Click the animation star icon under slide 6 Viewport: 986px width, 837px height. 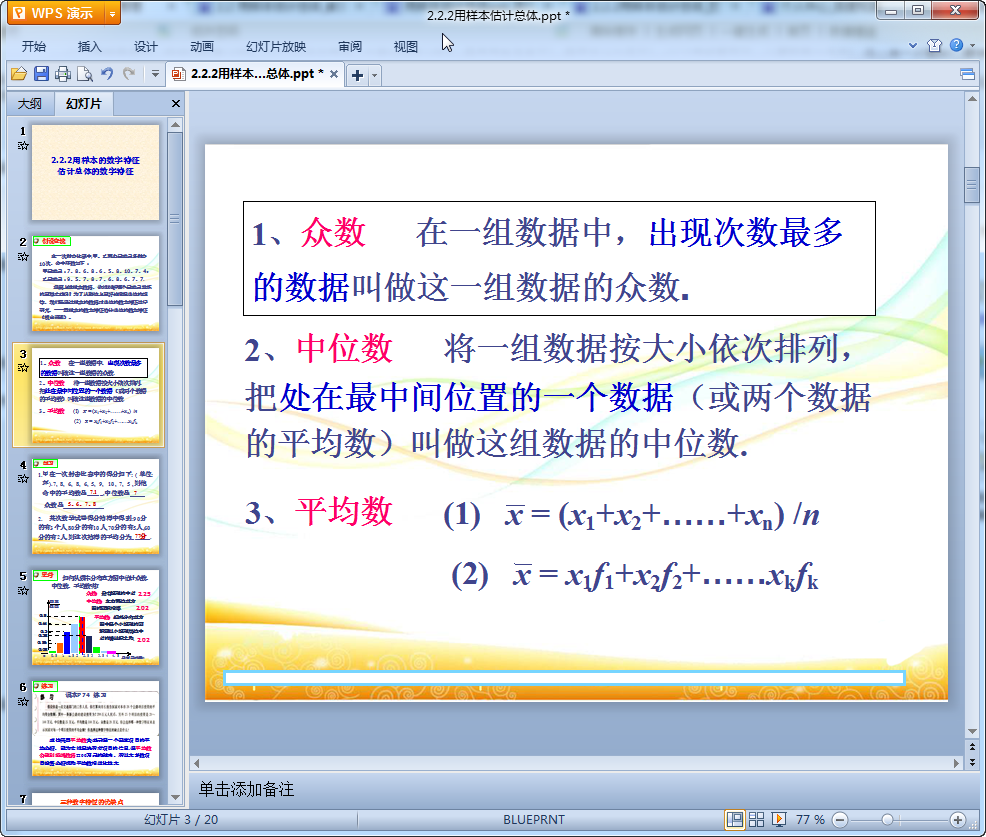click(x=23, y=701)
